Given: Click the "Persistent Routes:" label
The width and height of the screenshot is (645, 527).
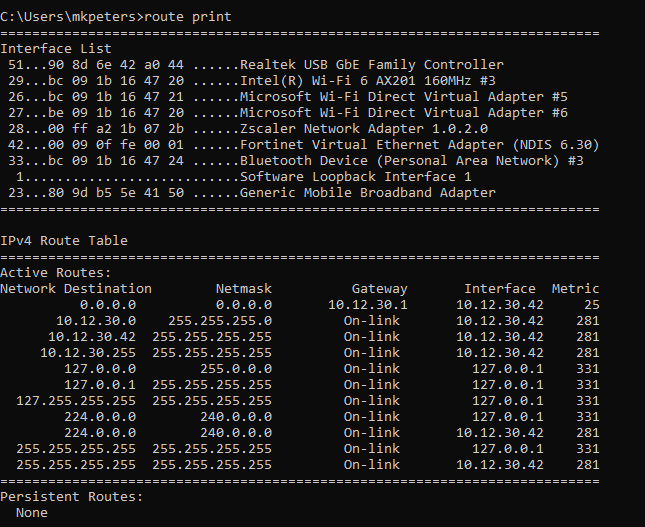Looking at the screenshot, I should (x=72, y=496).
